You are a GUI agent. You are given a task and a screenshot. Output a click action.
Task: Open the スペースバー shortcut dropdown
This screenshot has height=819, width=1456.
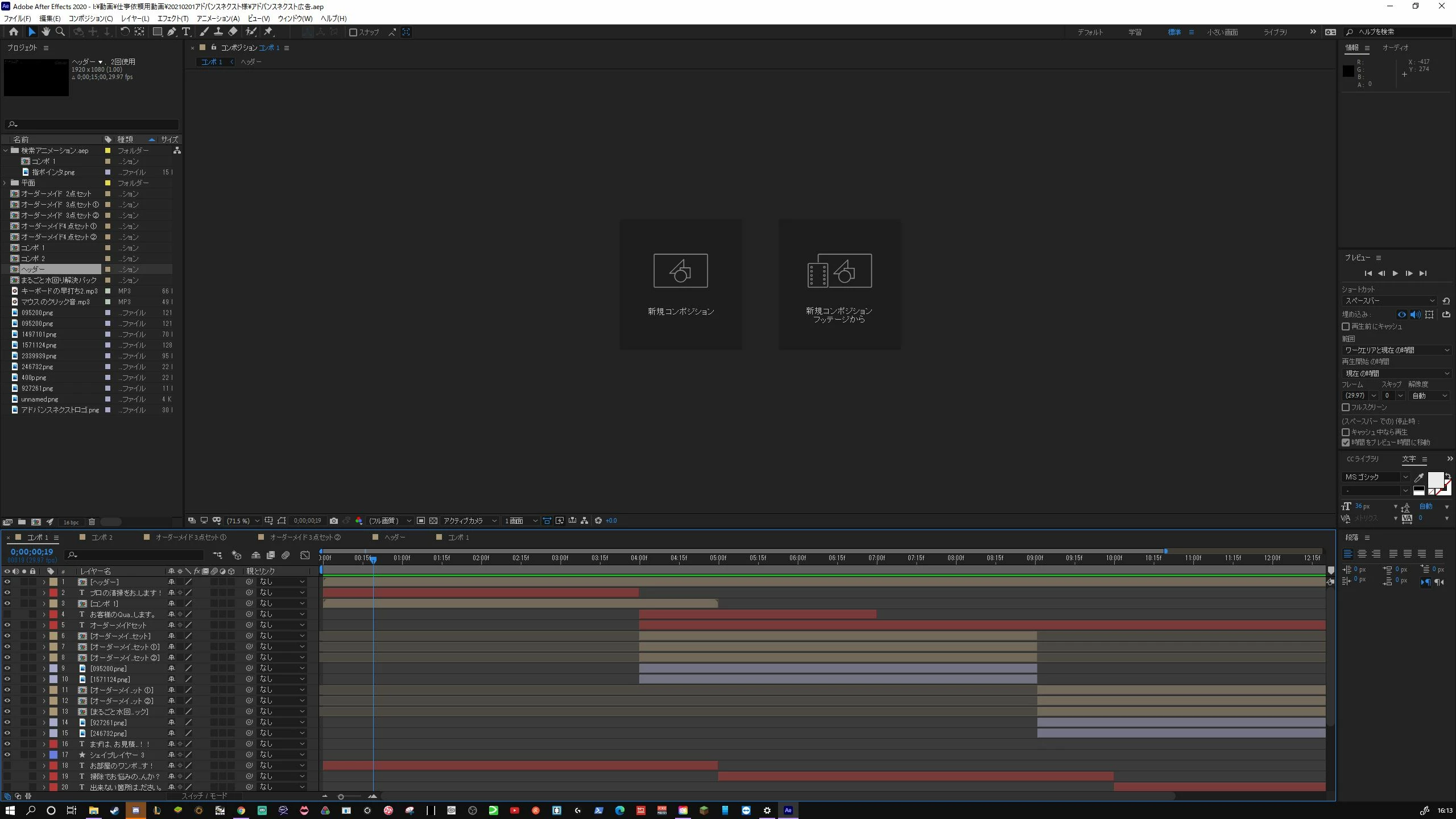(1388, 301)
